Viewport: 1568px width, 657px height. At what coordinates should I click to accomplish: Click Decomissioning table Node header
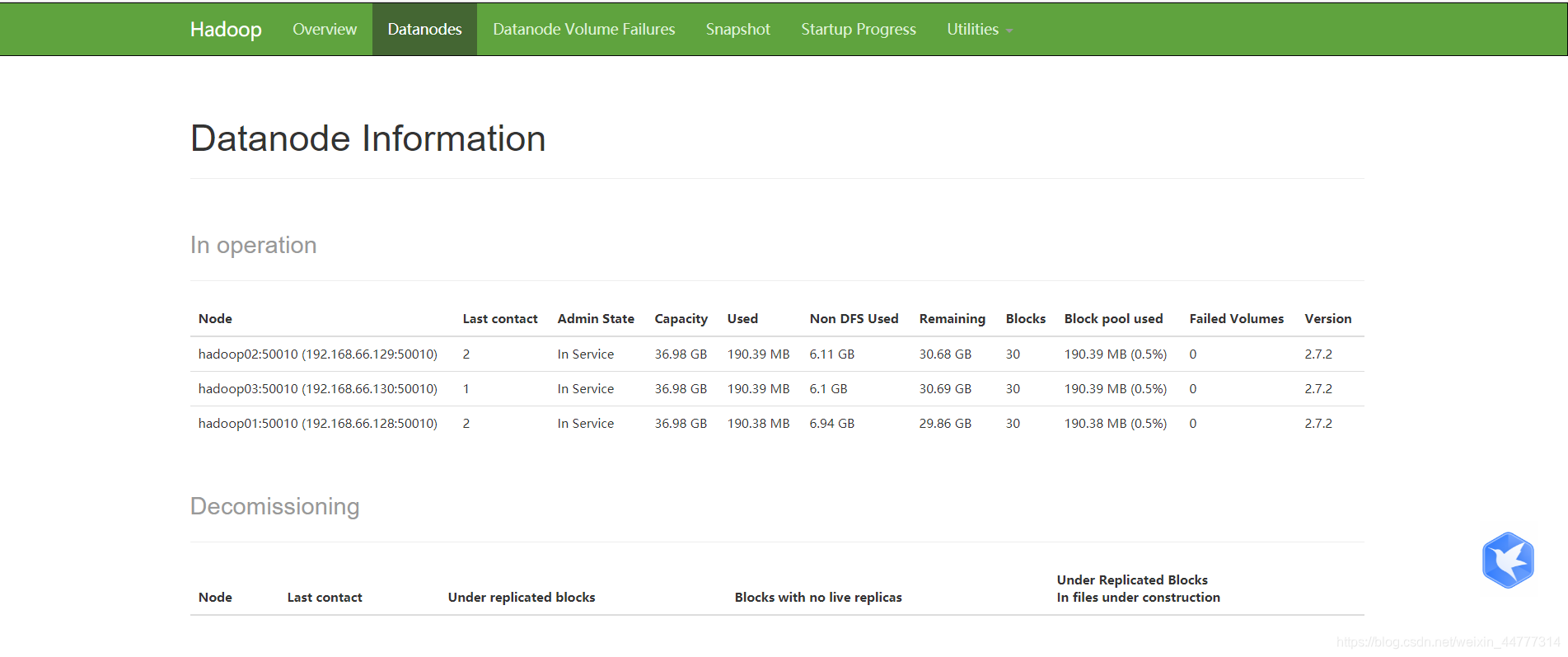click(215, 597)
